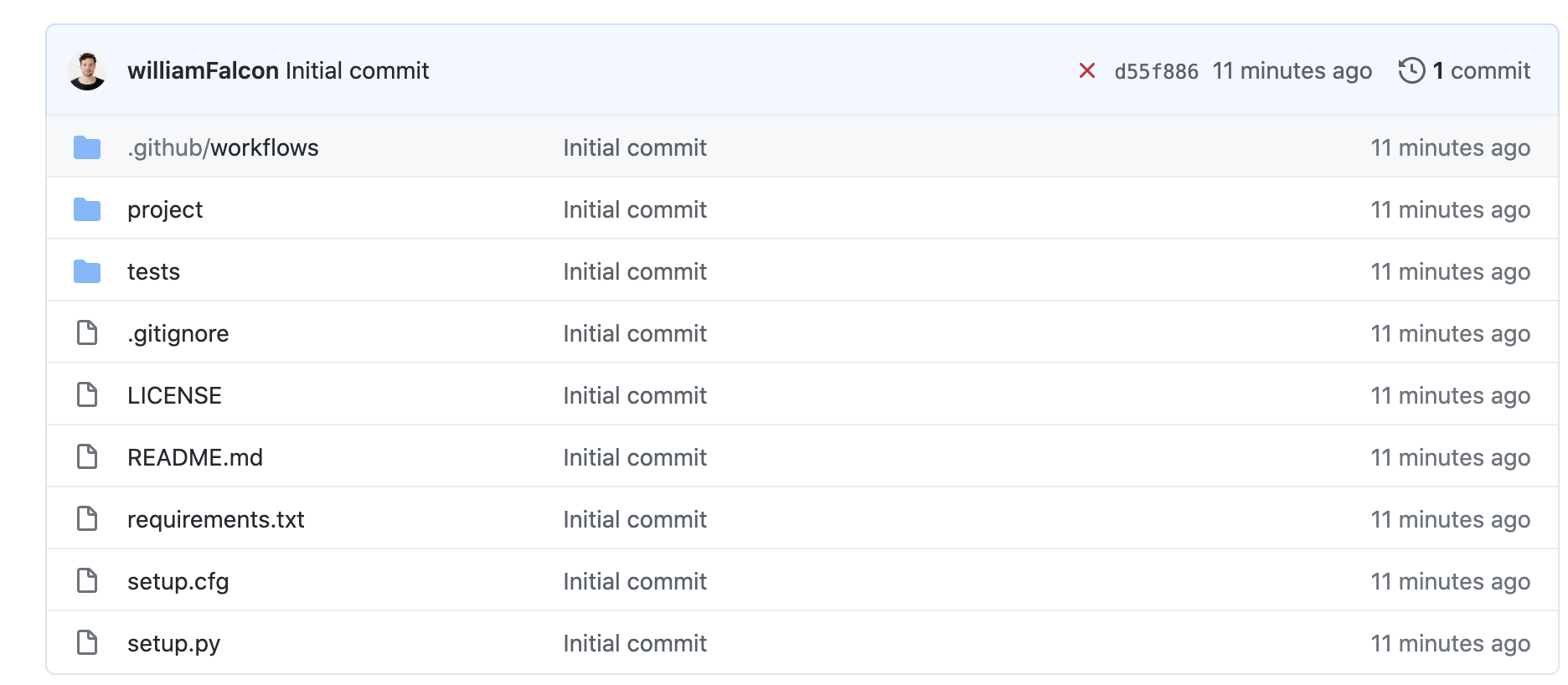The image size is (1568, 685).
Task: Open the requirements.txt file
Action: pos(216,520)
